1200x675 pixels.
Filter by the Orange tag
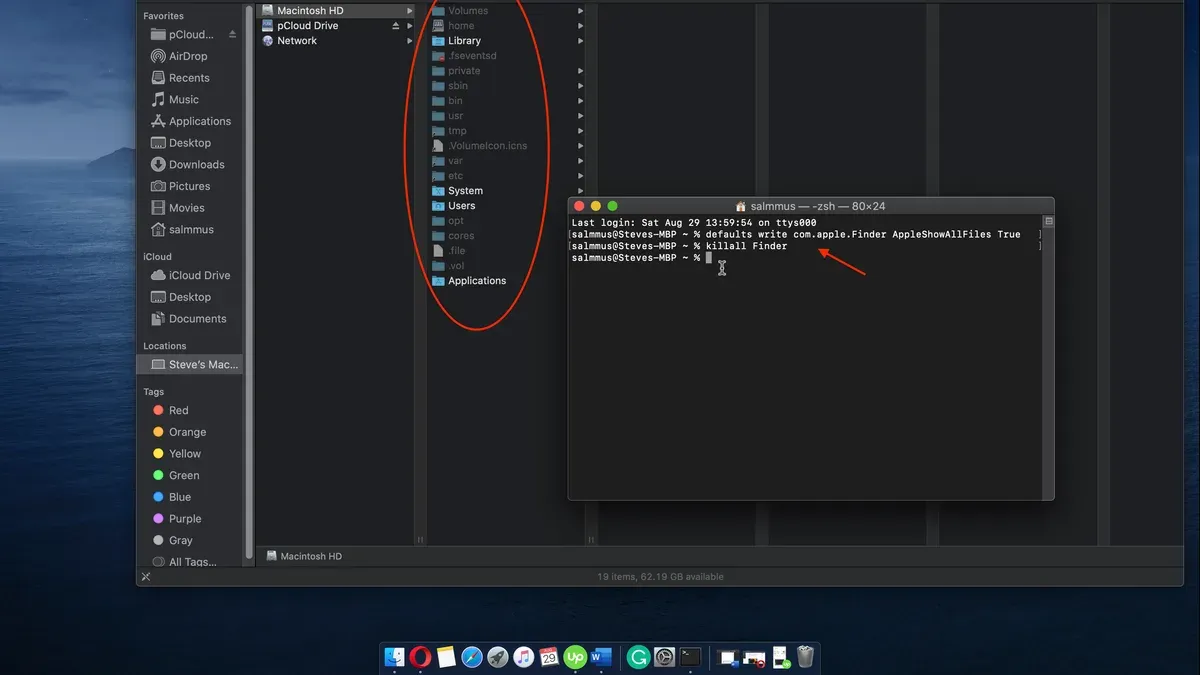click(179, 432)
